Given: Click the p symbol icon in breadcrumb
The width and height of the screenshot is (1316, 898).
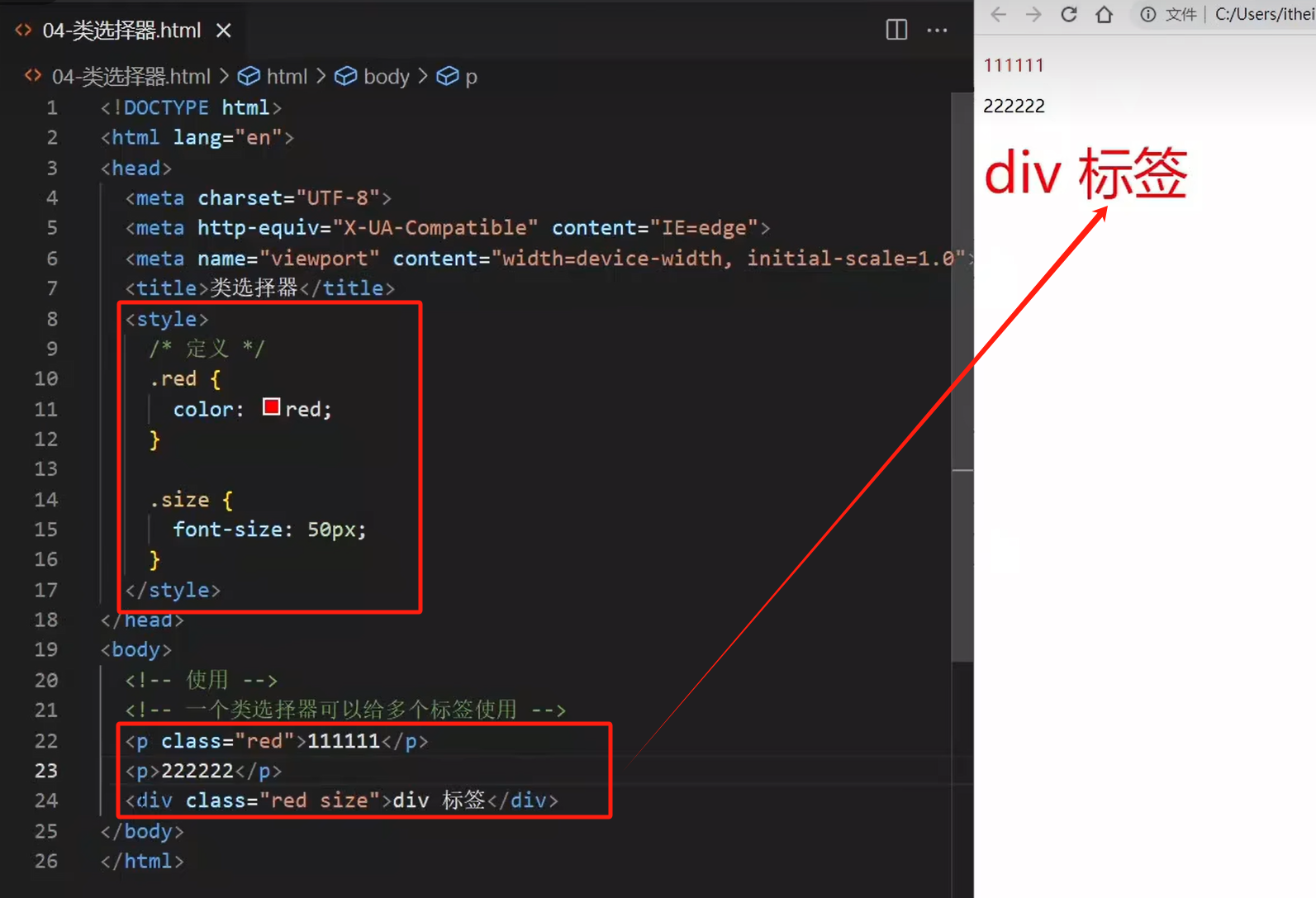Looking at the screenshot, I should pos(447,77).
